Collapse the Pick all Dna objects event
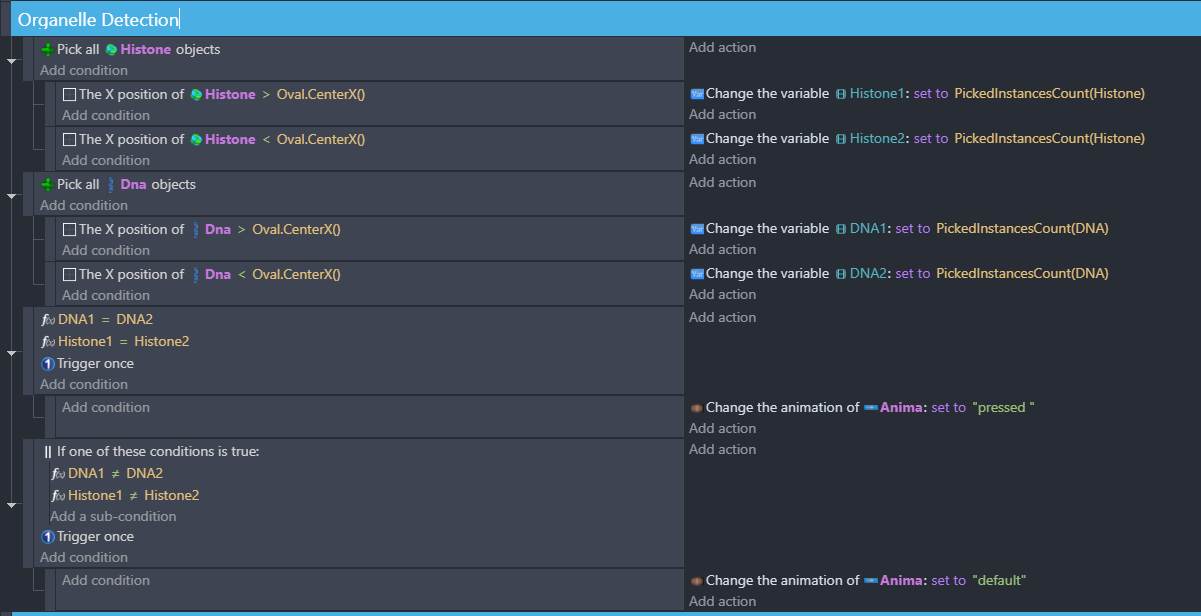The height and width of the screenshot is (616, 1201). pyautogui.click(x=12, y=196)
